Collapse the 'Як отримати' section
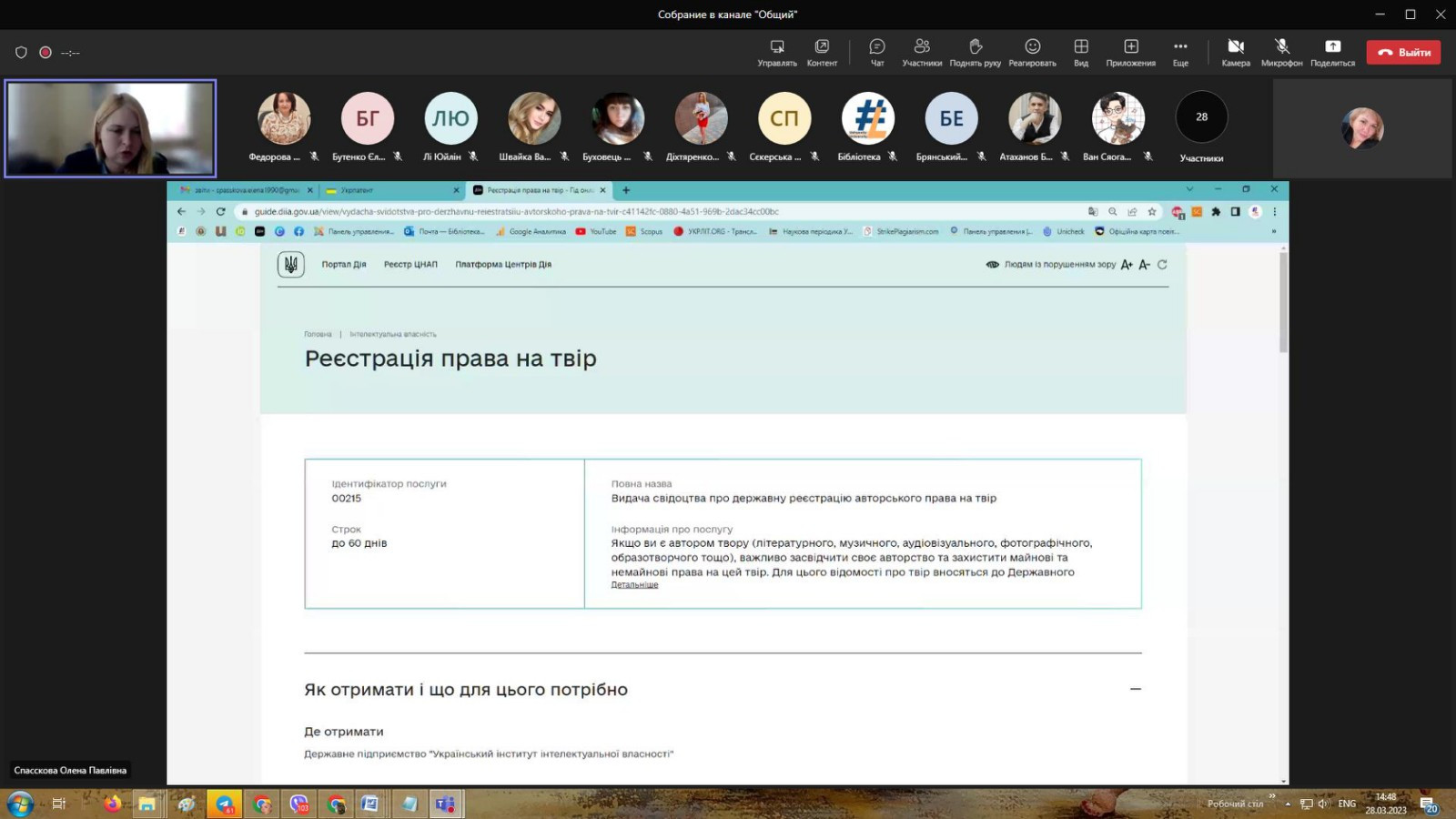 point(1135,689)
